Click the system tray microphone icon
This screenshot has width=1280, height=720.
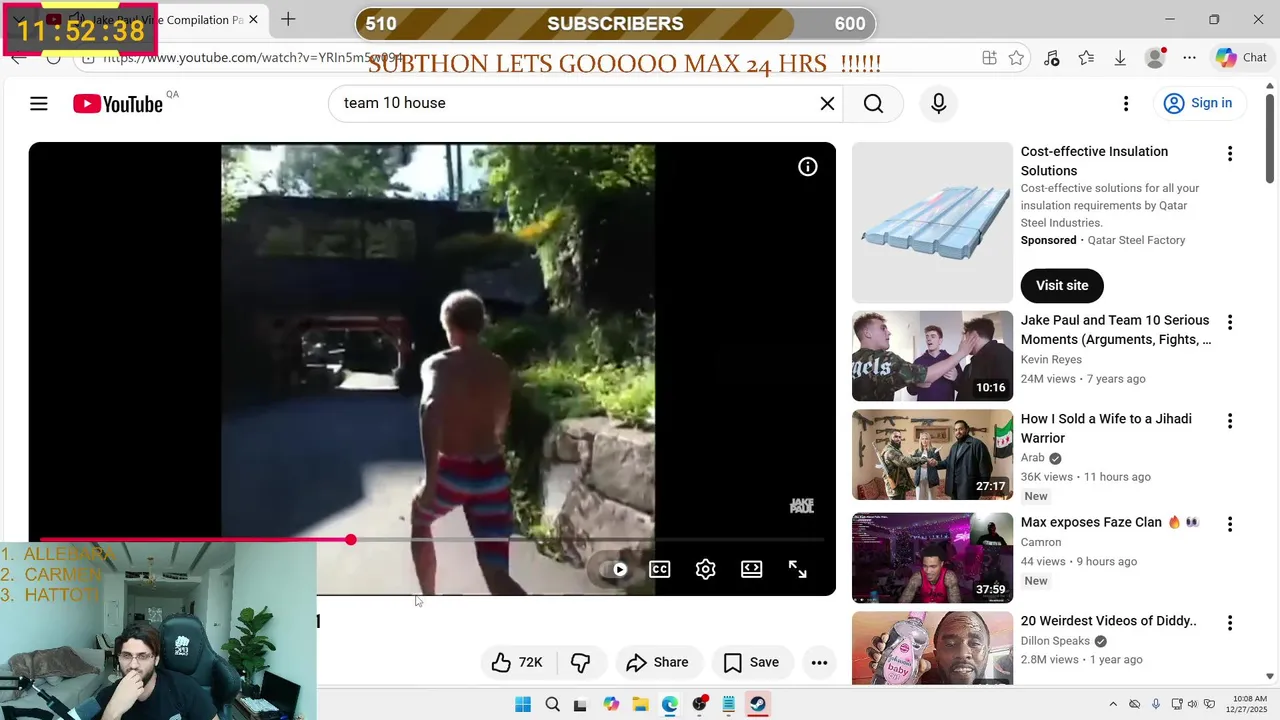click(1156, 704)
